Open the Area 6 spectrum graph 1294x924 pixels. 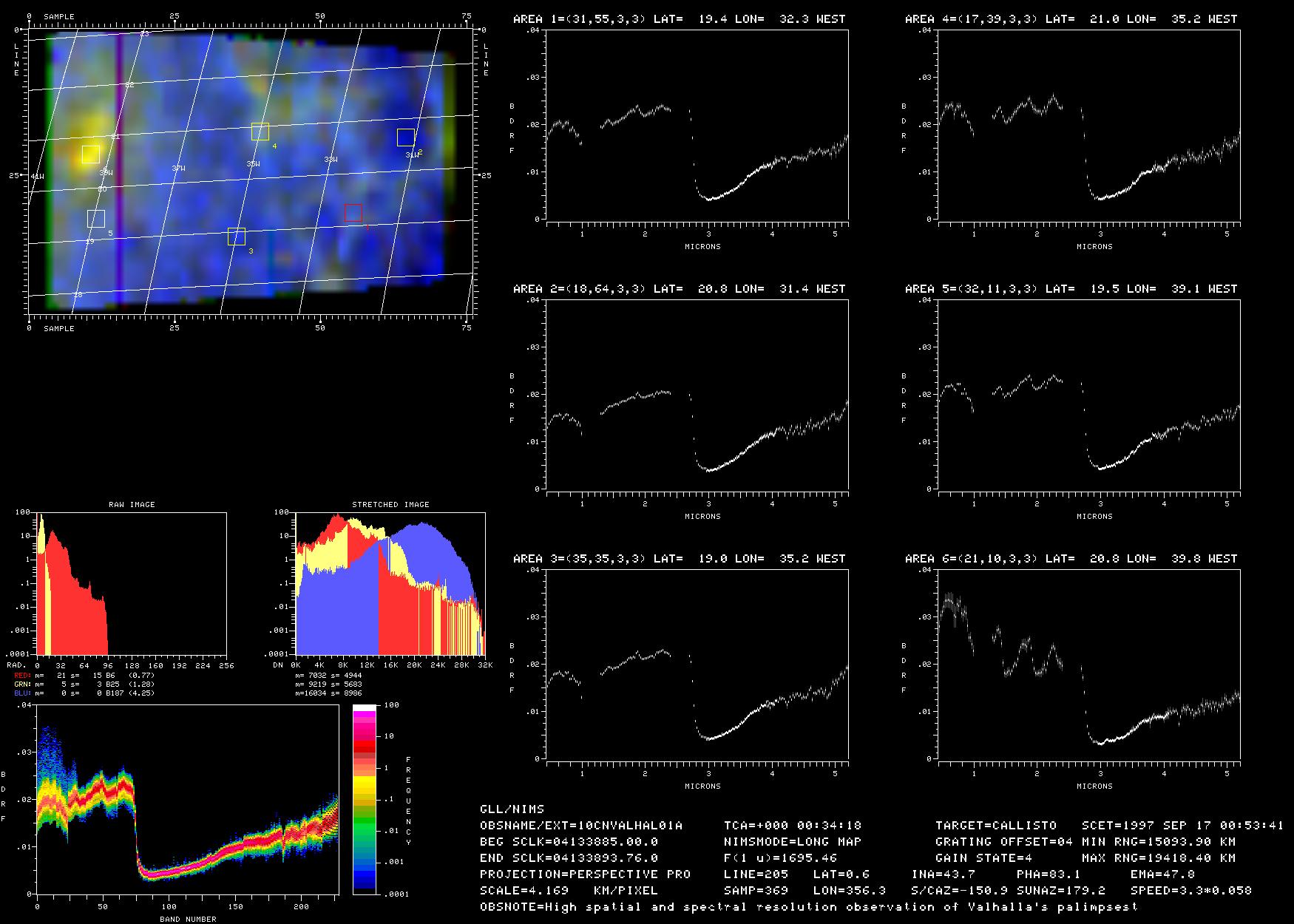click(1089, 665)
